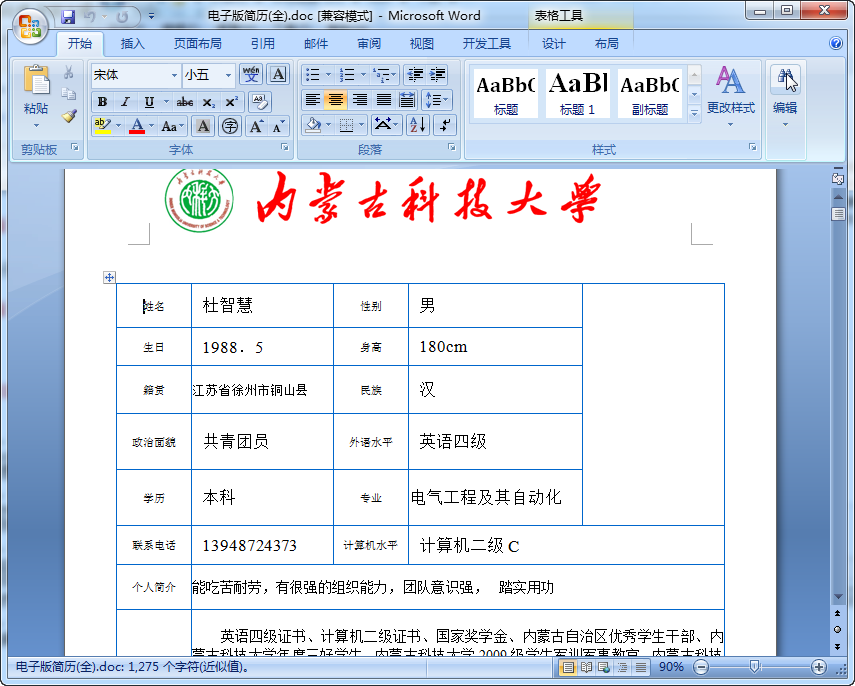Click the zoom slider handle
Viewport: 855px width, 686px height.
(x=755, y=666)
